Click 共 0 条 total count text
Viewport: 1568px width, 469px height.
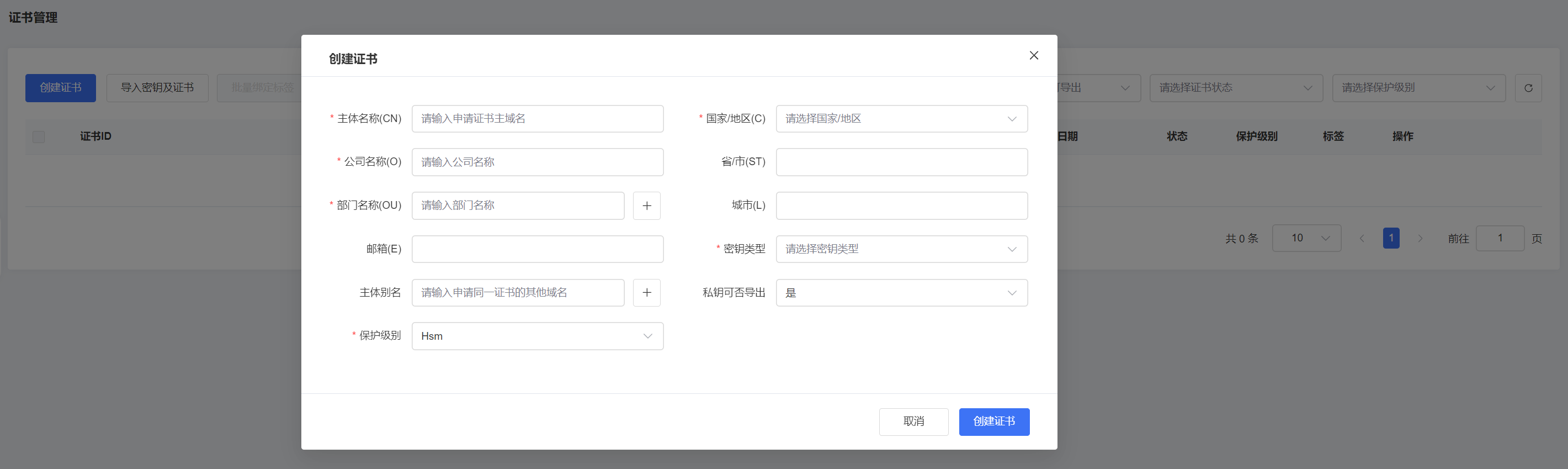coord(1241,239)
